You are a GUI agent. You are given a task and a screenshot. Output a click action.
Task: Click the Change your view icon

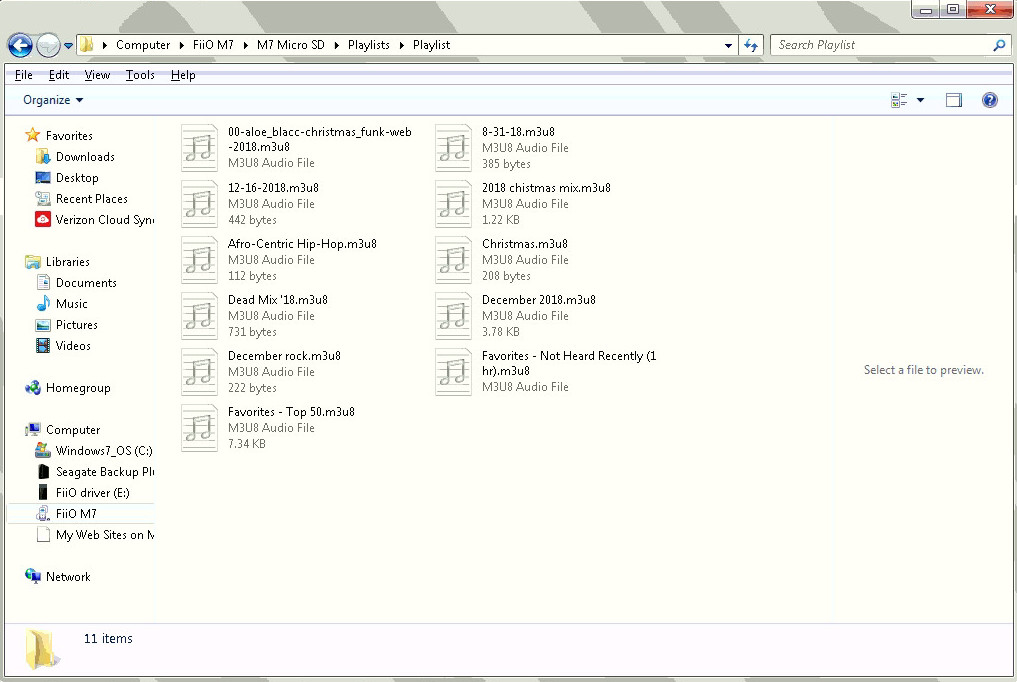coord(898,100)
